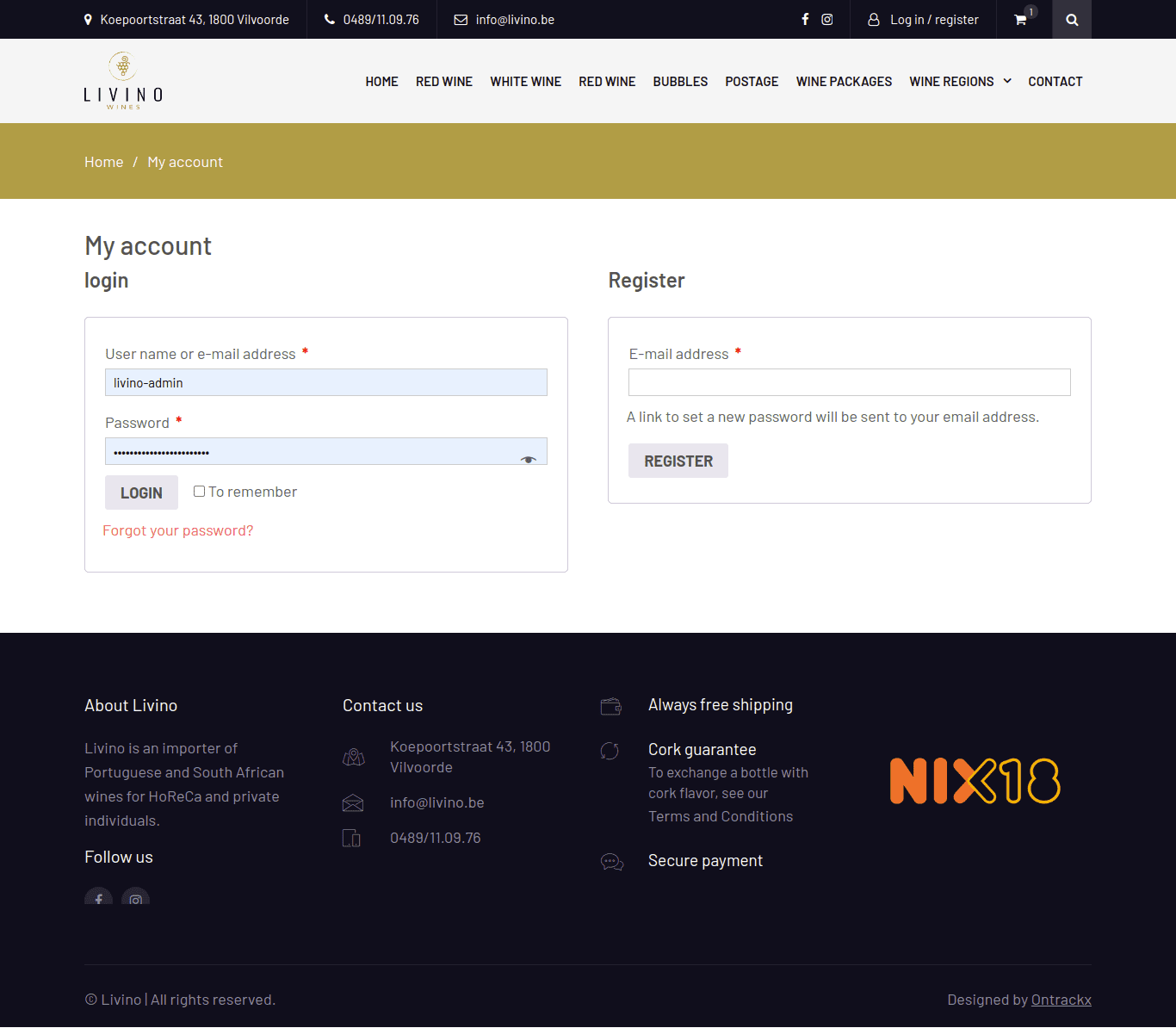Click the Home breadcrumb link
Screen dimensions: 1176x1028
pyautogui.click(x=103, y=162)
